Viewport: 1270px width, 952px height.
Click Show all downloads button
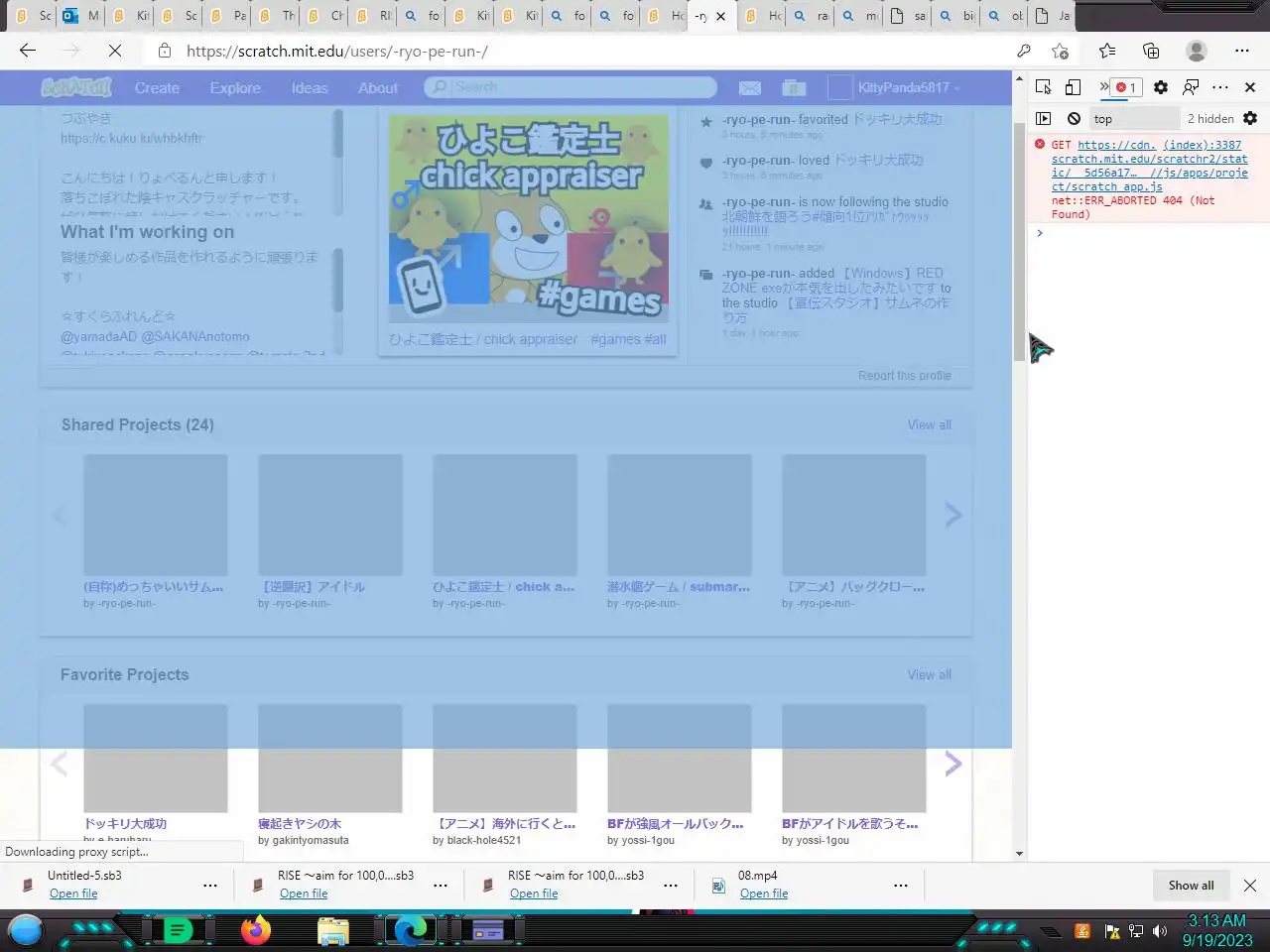click(1191, 886)
